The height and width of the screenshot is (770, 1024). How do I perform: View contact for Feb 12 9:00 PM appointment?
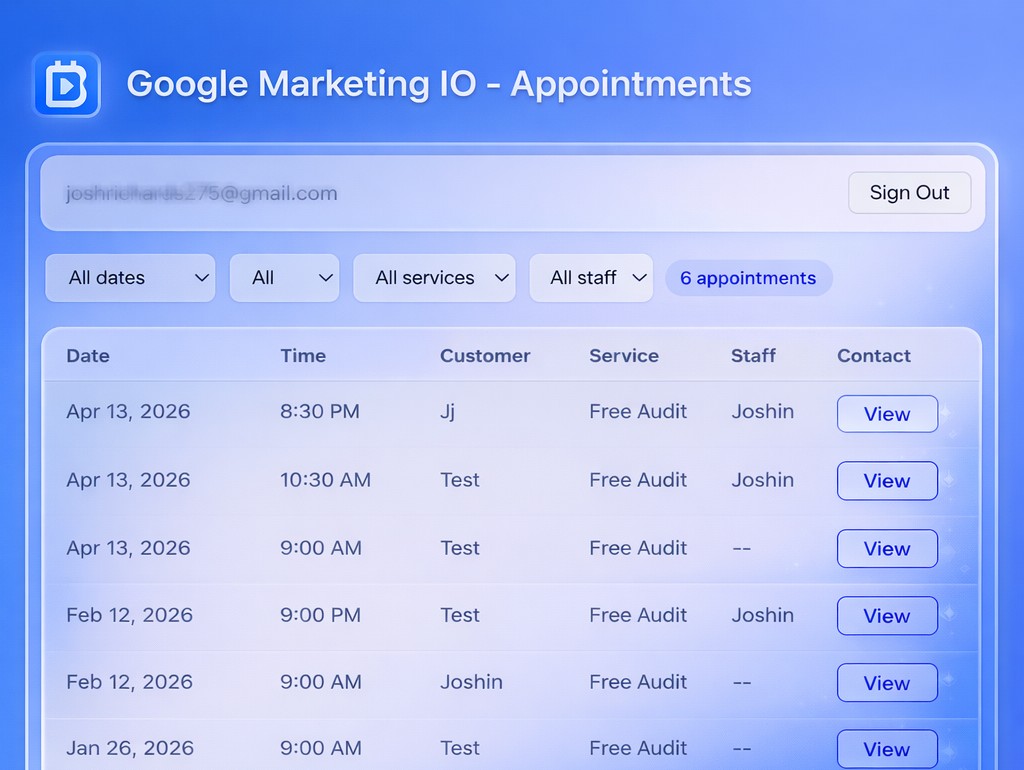(887, 616)
